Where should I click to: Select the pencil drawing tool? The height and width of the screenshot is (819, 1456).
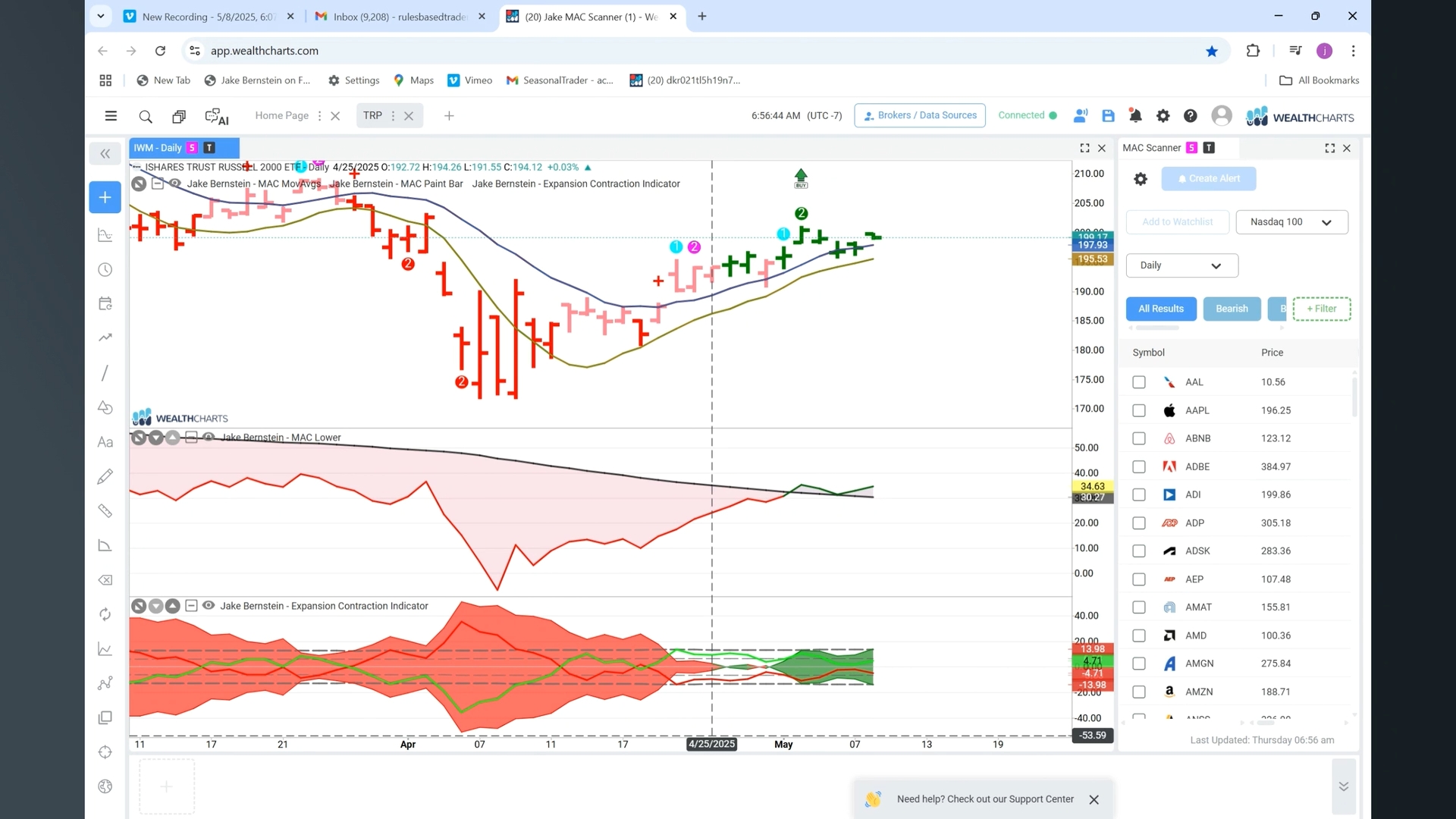tap(105, 476)
